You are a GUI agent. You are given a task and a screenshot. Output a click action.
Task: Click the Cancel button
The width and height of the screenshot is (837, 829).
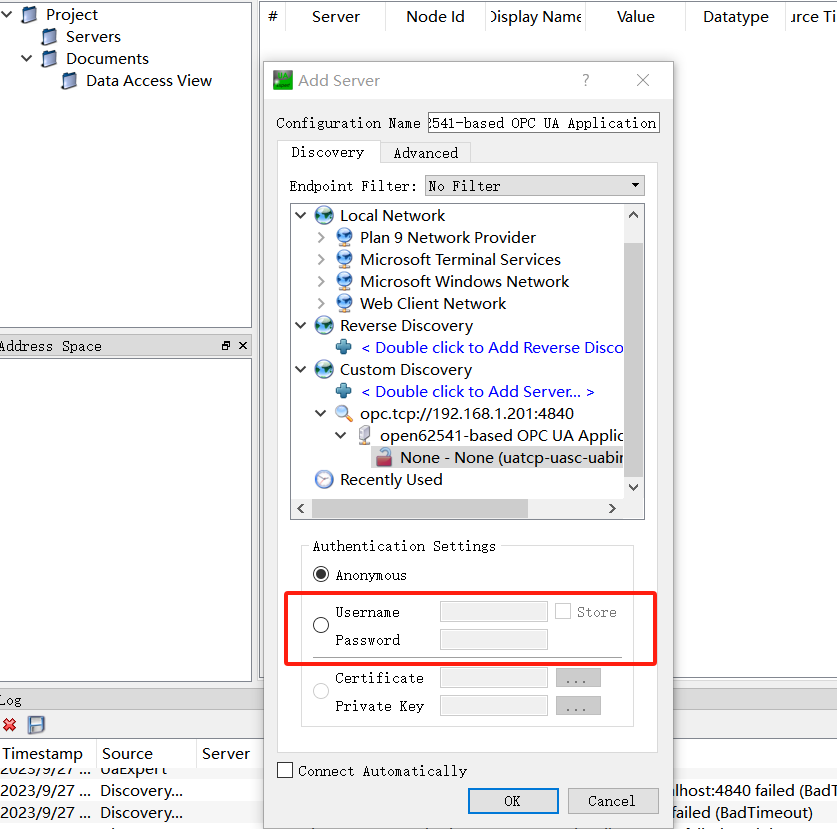(613, 801)
